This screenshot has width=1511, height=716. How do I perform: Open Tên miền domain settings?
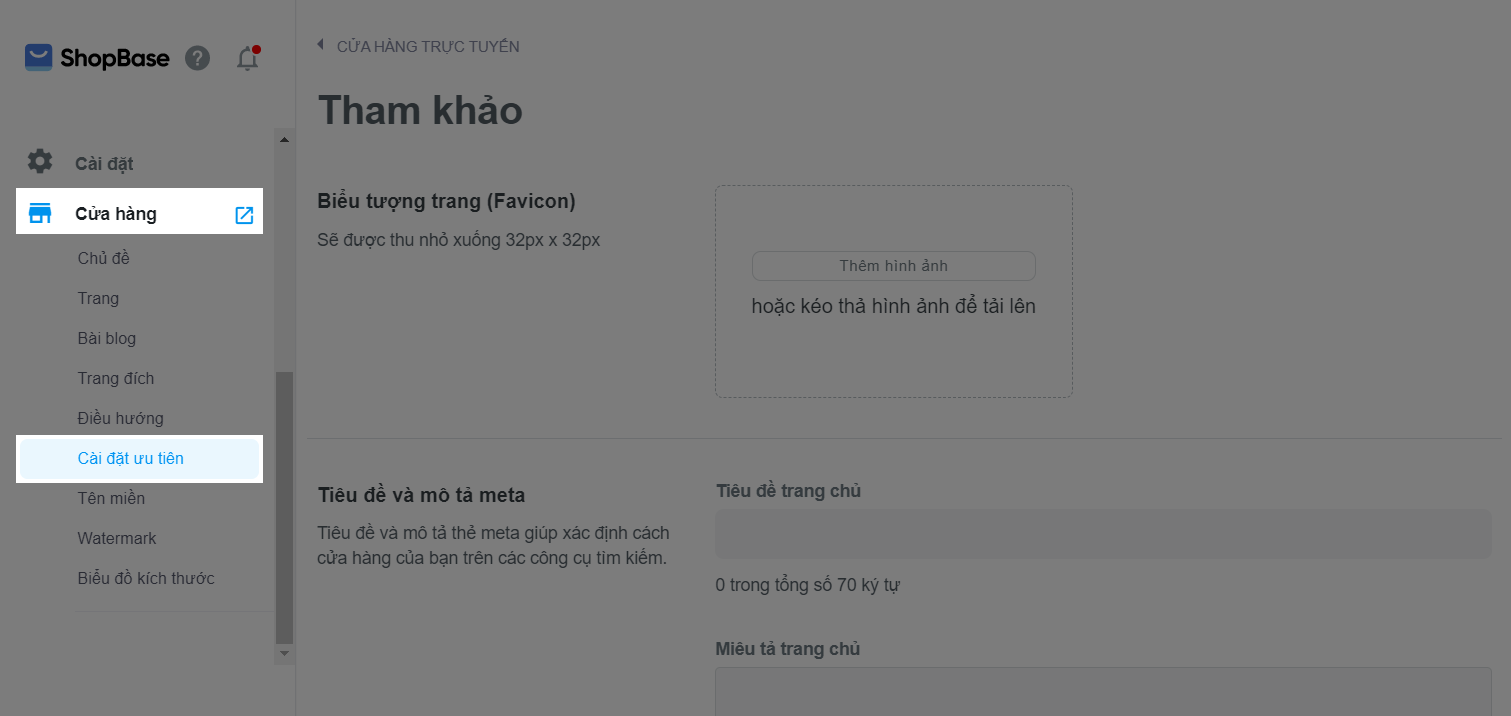[x=111, y=498]
